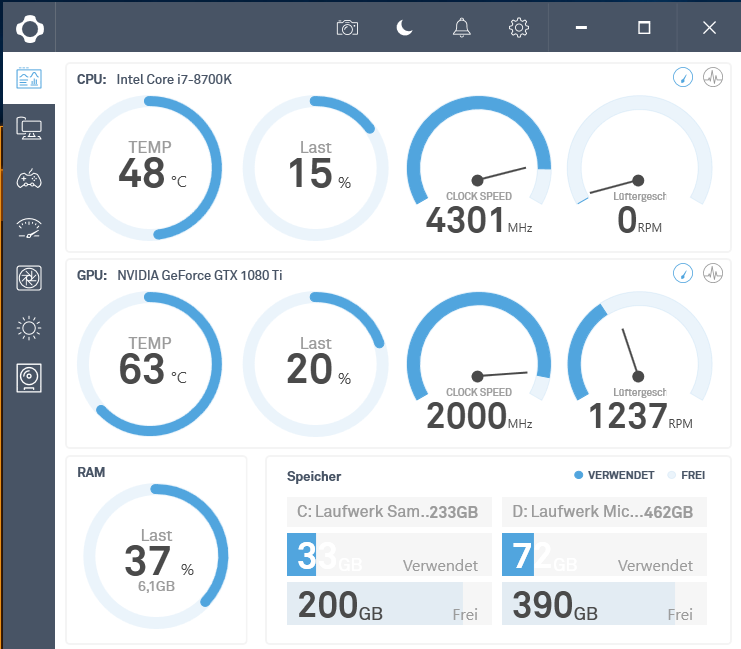The width and height of the screenshot is (741, 649).
Task: Click the FREI legend entry
Action: tap(686, 475)
